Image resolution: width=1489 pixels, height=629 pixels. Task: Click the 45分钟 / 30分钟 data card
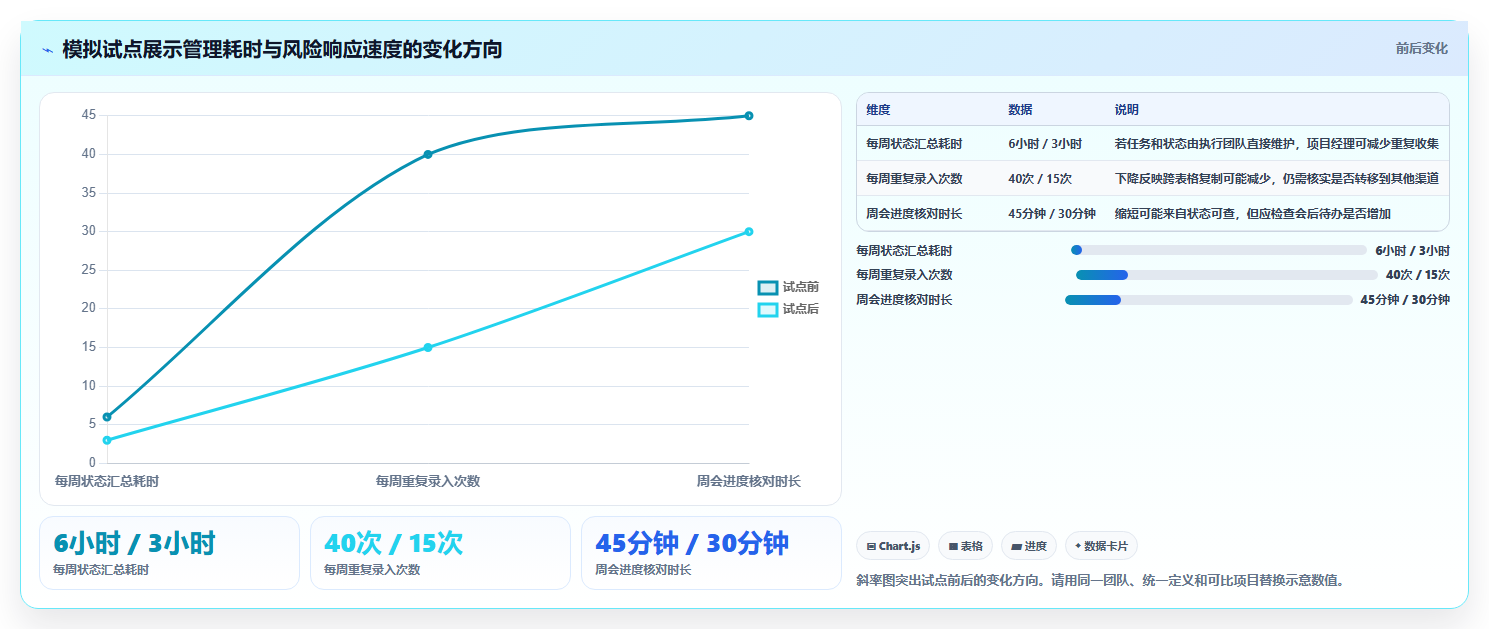pos(711,553)
